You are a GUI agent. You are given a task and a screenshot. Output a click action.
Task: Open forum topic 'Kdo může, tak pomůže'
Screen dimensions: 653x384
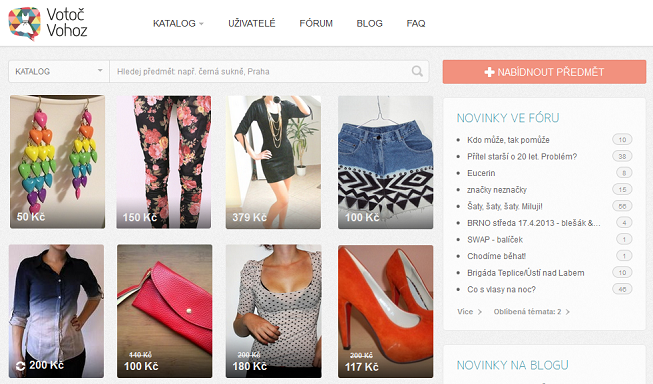[508, 140]
